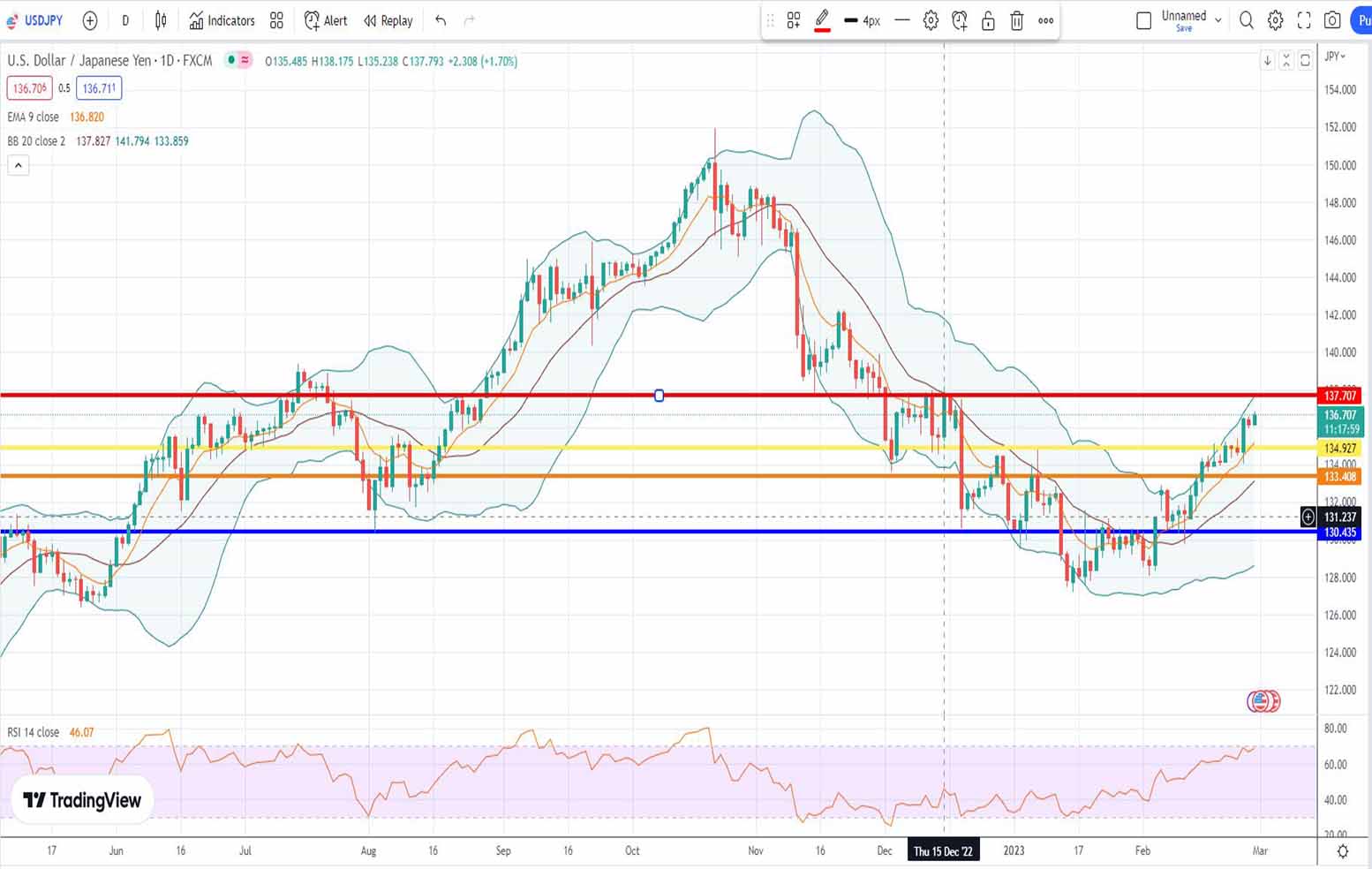Screen dimensions: 1372x869
Task: Create a new Alert
Action: [x=325, y=20]
